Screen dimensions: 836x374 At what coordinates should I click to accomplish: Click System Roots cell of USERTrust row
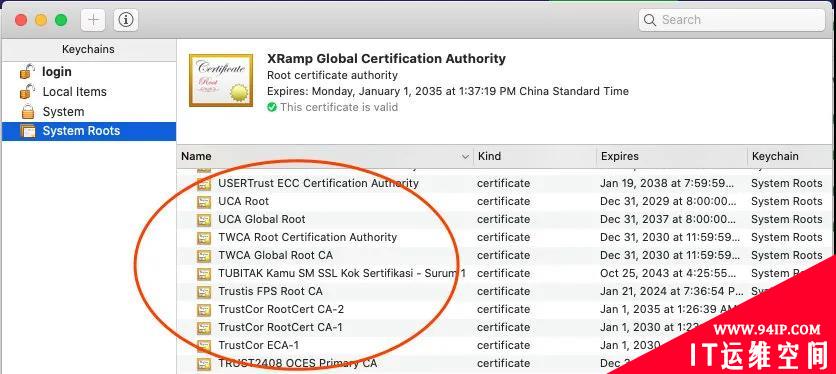[x=786, y=184]
